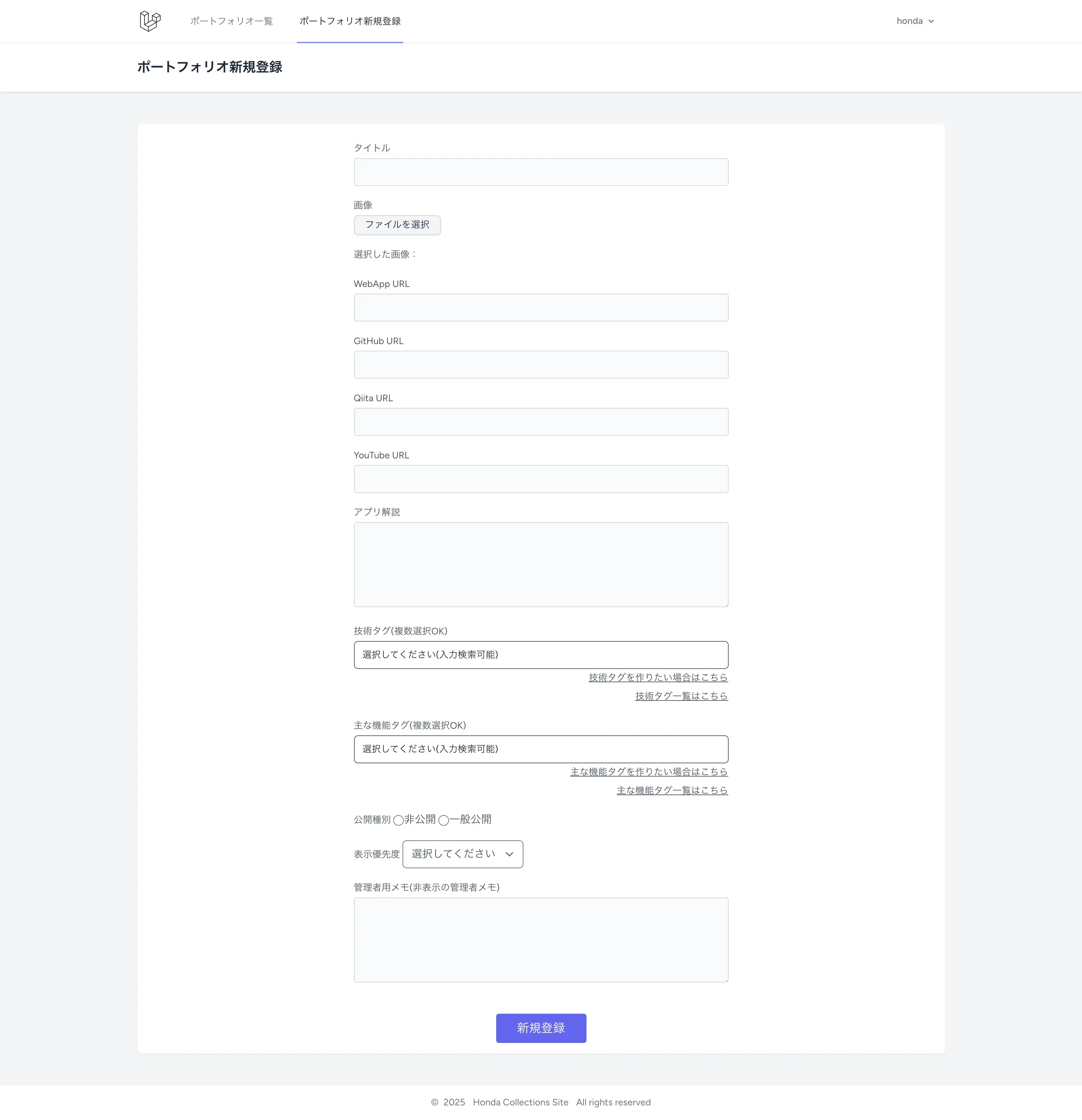Focus the Qiita URL input

[x=540, y=422]
